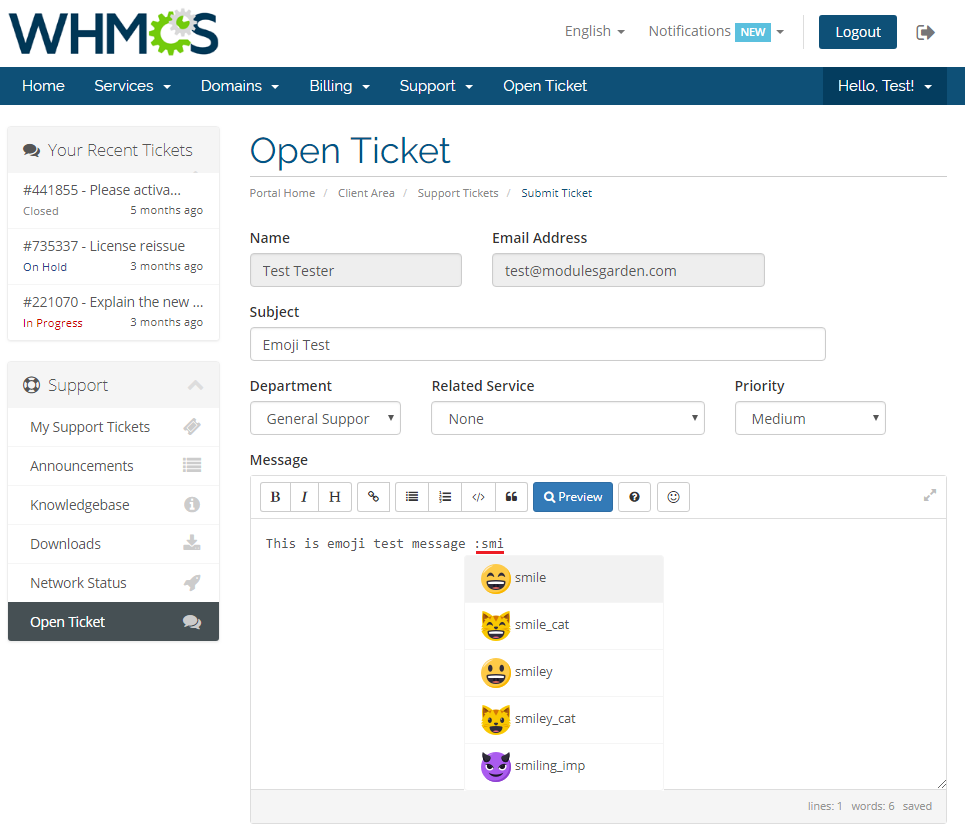Grab message box resize handle corner

click(942, 784)
